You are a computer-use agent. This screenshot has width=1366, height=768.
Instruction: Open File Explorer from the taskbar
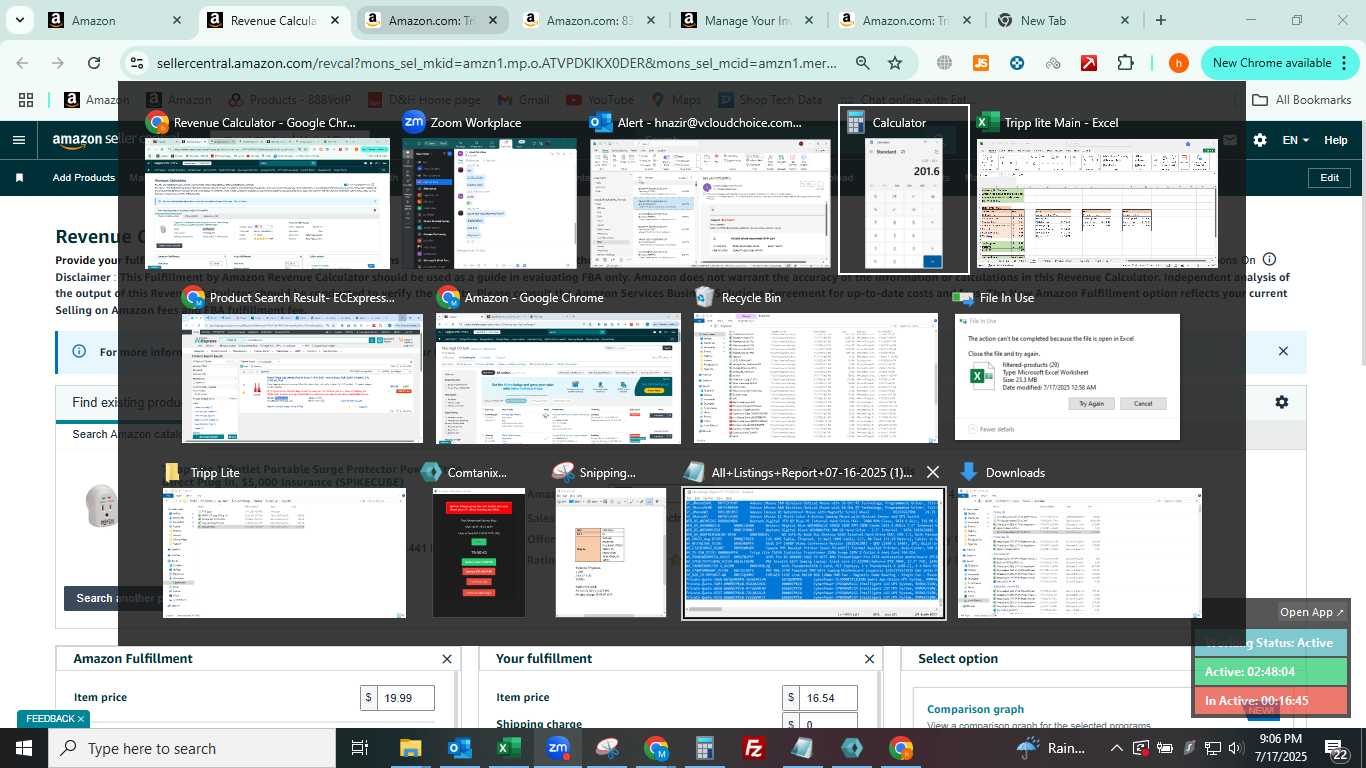coord(410,748)
